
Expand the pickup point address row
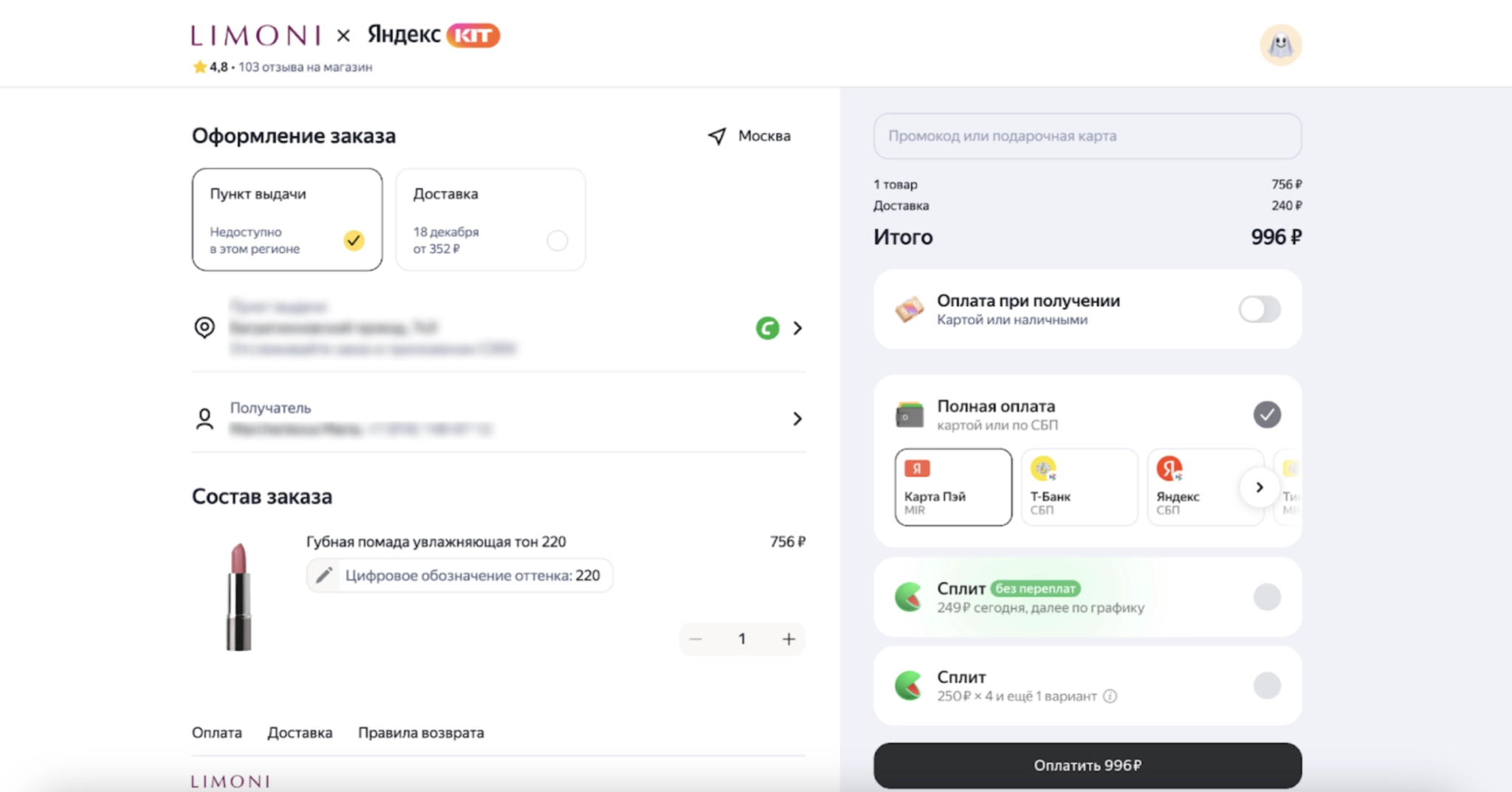pos(797,328)
